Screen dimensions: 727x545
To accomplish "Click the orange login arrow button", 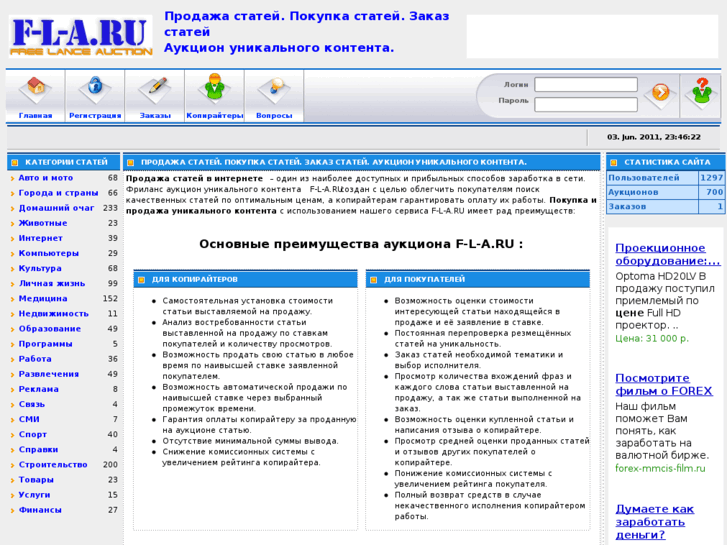I will (660, 92).
